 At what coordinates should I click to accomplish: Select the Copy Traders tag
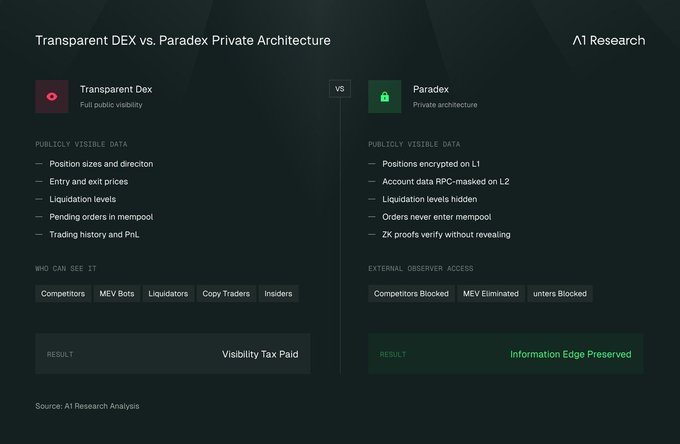point(226,294)
